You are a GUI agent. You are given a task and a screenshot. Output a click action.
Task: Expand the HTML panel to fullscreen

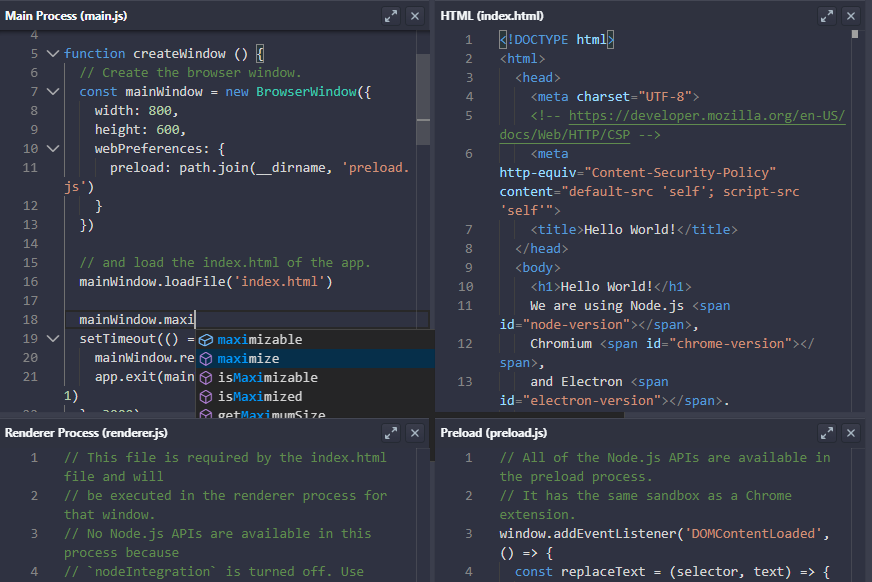pyautogui.click(x=827, y=15)
